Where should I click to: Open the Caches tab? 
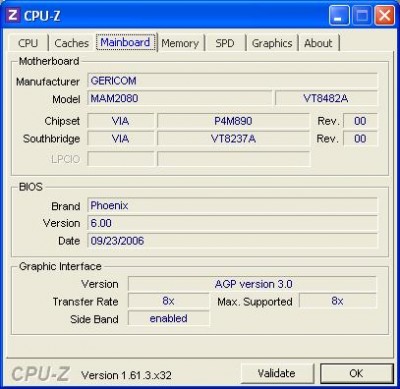coord(71,43)
